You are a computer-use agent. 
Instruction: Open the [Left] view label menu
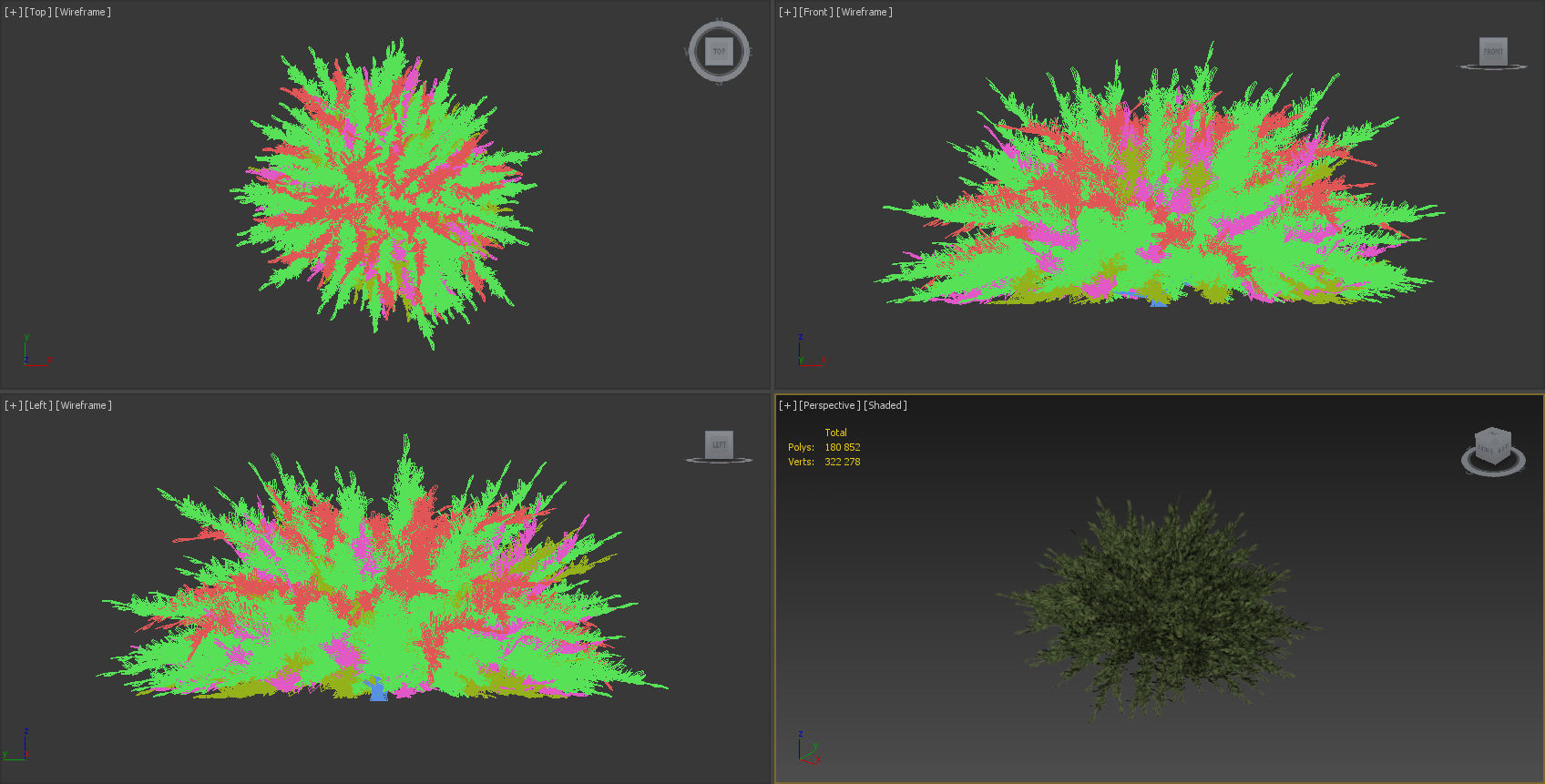(x=38, y=405)
